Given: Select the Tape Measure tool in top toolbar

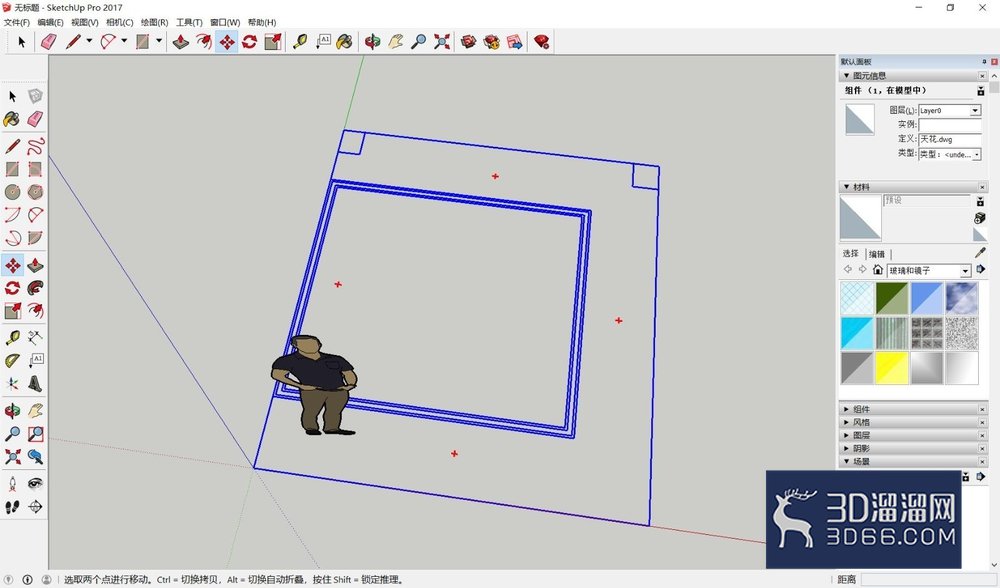Looking at the screenshot, I should tap(300, 41).
